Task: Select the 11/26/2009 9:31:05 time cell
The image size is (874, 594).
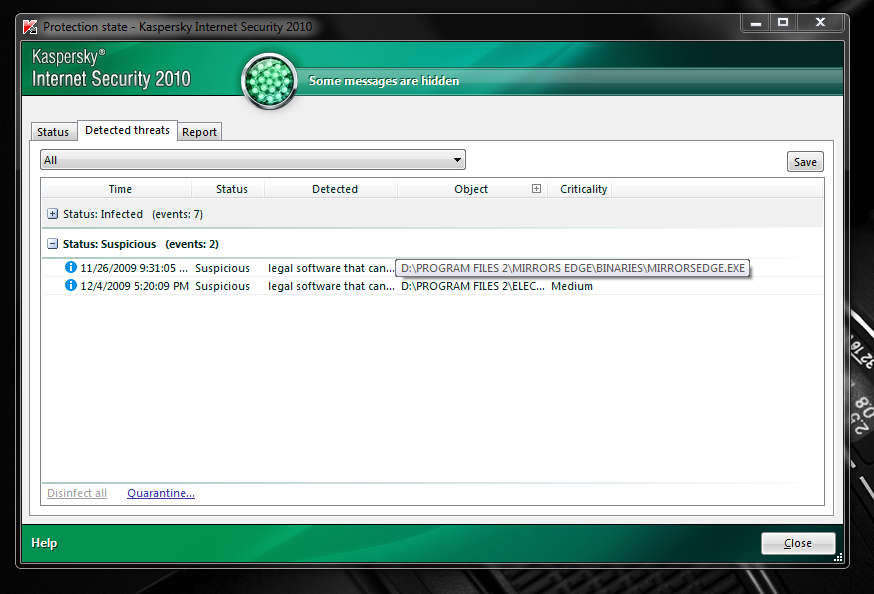Action: click(x=134, y=268)
